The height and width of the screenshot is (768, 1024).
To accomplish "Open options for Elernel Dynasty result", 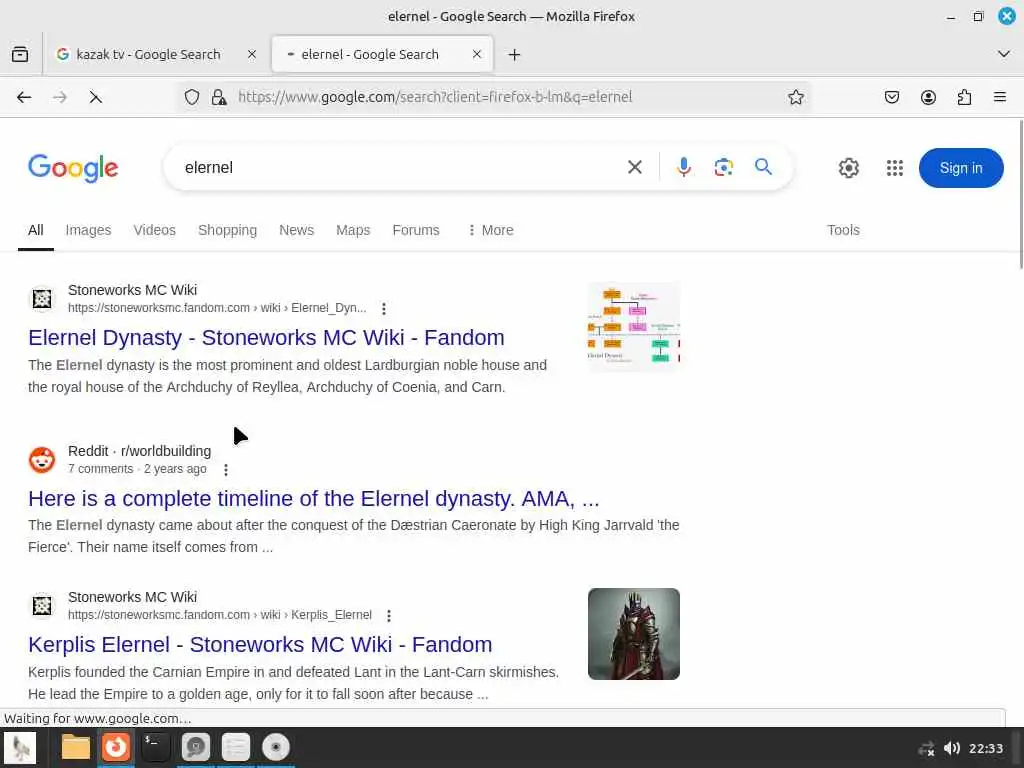I will (383, 308).
